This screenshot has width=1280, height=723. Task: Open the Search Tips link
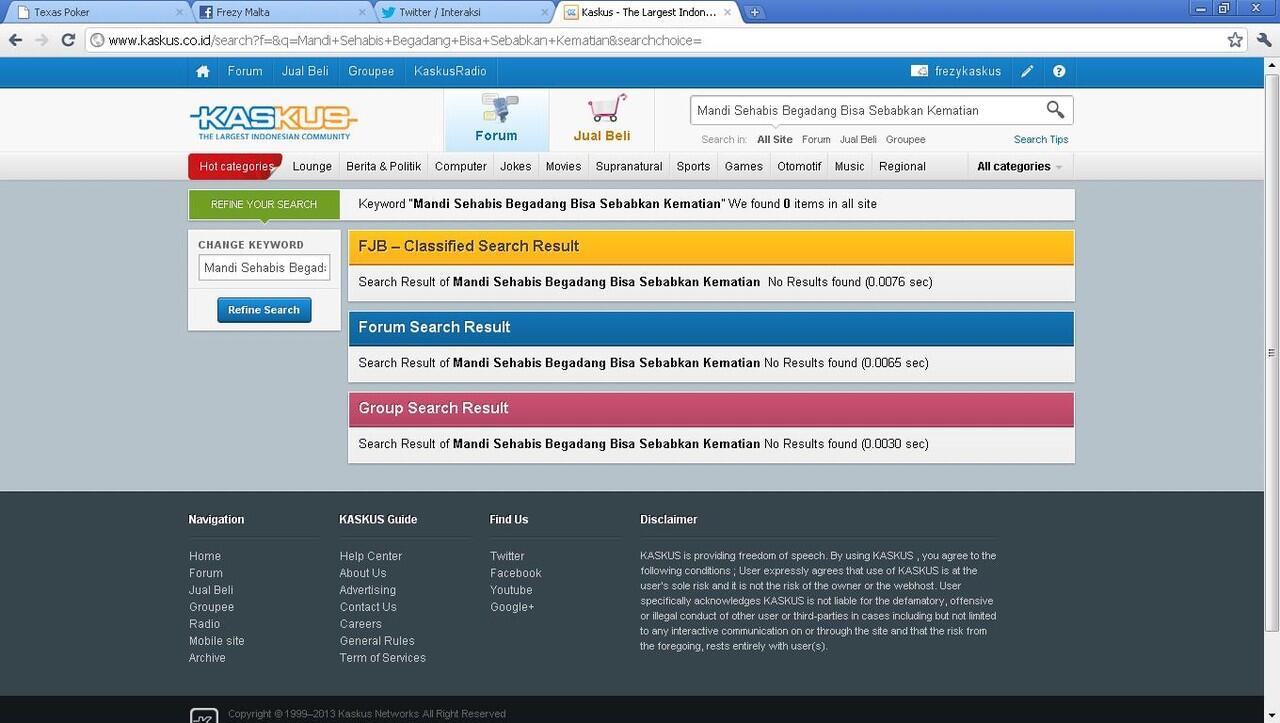[x=1041, y=140]
